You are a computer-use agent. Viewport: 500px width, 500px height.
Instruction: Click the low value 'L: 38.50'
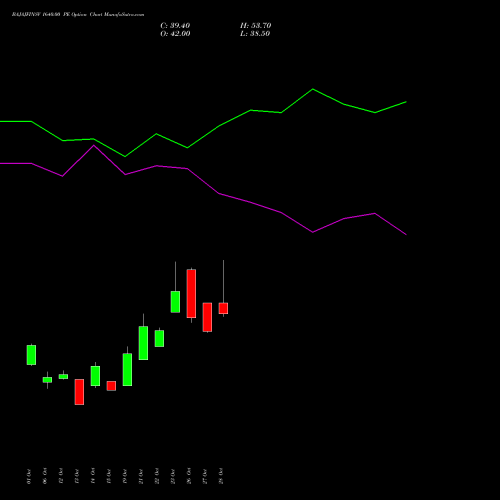[x=255, y=34]
